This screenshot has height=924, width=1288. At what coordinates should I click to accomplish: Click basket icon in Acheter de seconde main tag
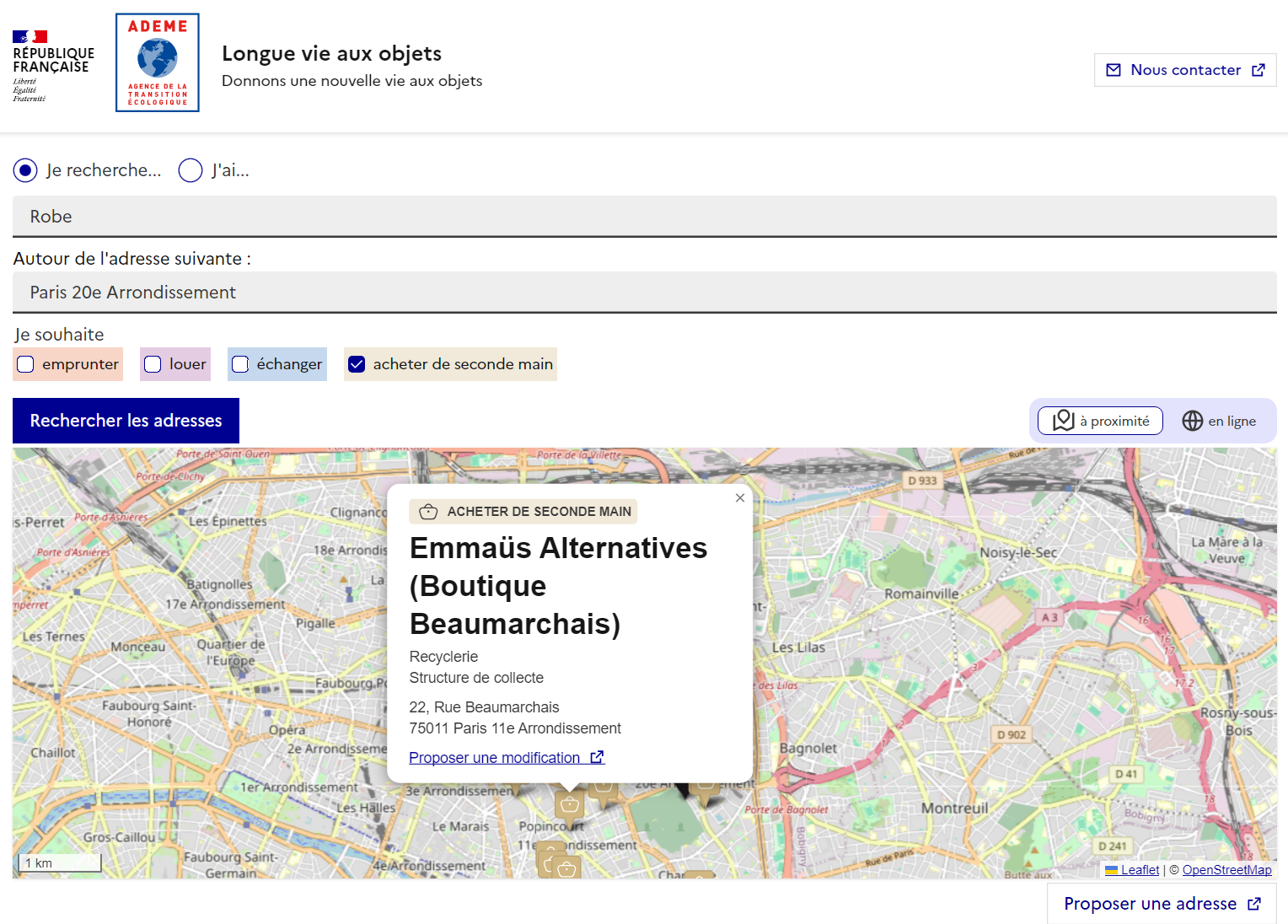428,512
